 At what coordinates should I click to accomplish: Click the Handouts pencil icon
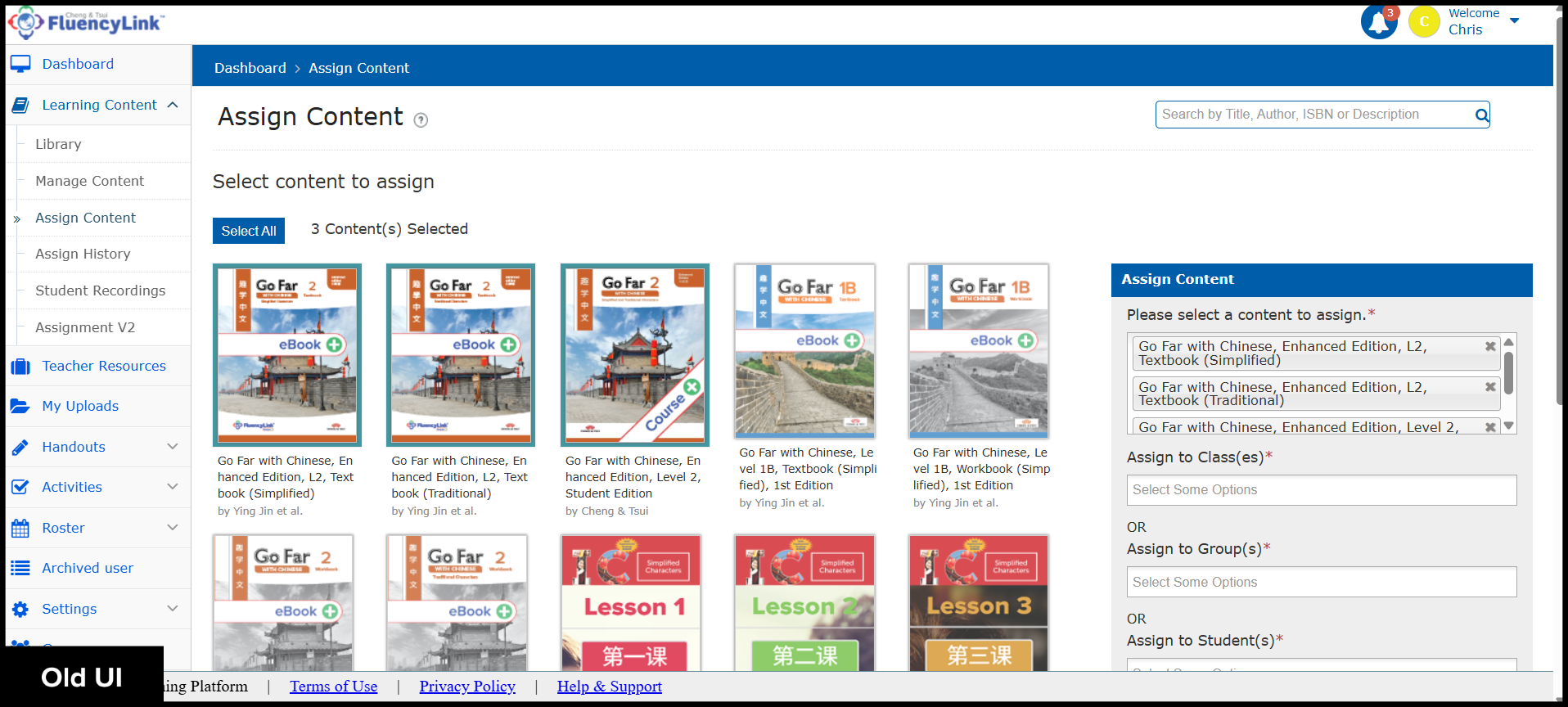pos(20,447)
